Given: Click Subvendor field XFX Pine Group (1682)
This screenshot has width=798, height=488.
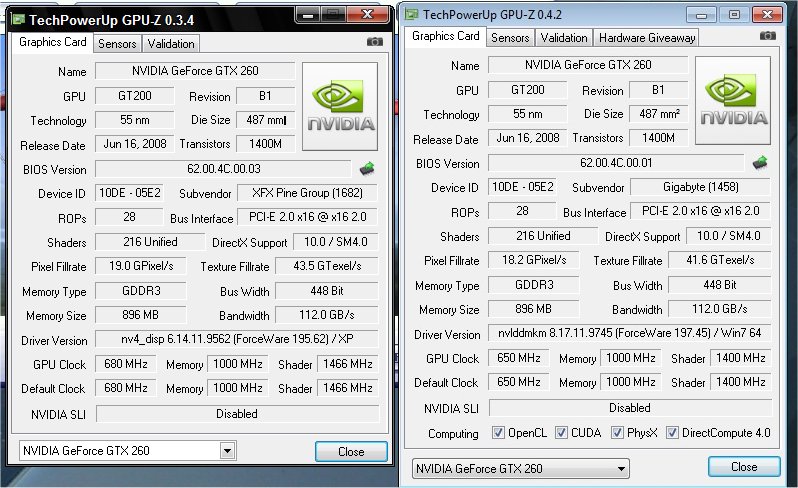Looking at the screenshot, I should pos(307,193).
